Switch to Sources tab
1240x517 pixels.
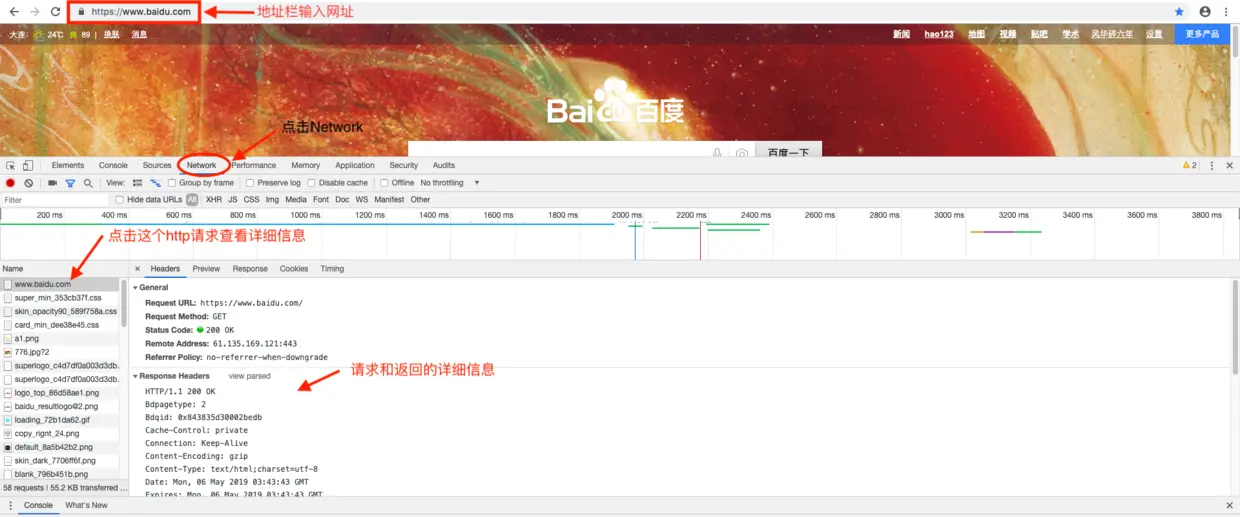pyautogui.click(x=157, y=165)
